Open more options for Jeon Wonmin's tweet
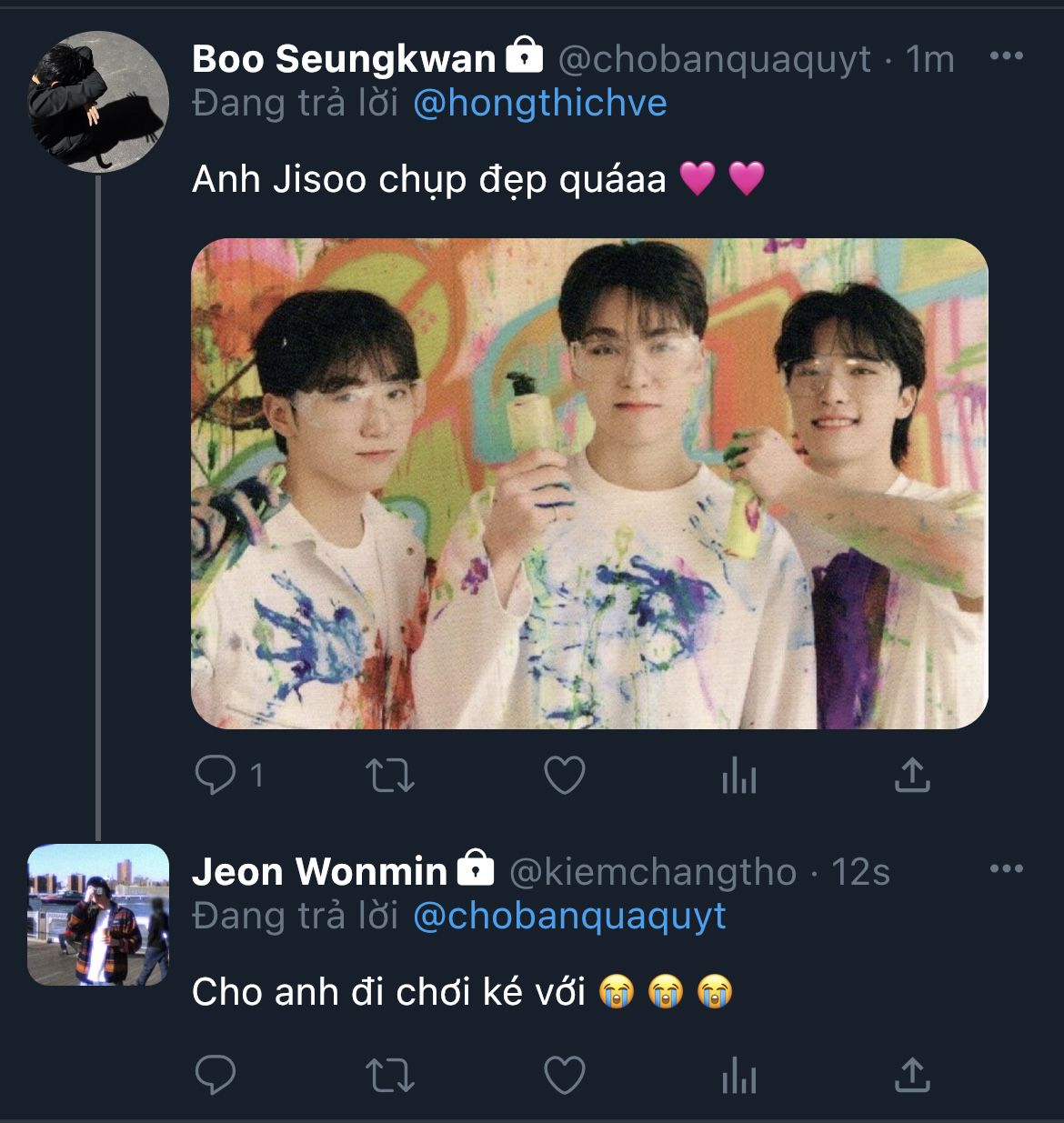 click(x=1006, y=869)
